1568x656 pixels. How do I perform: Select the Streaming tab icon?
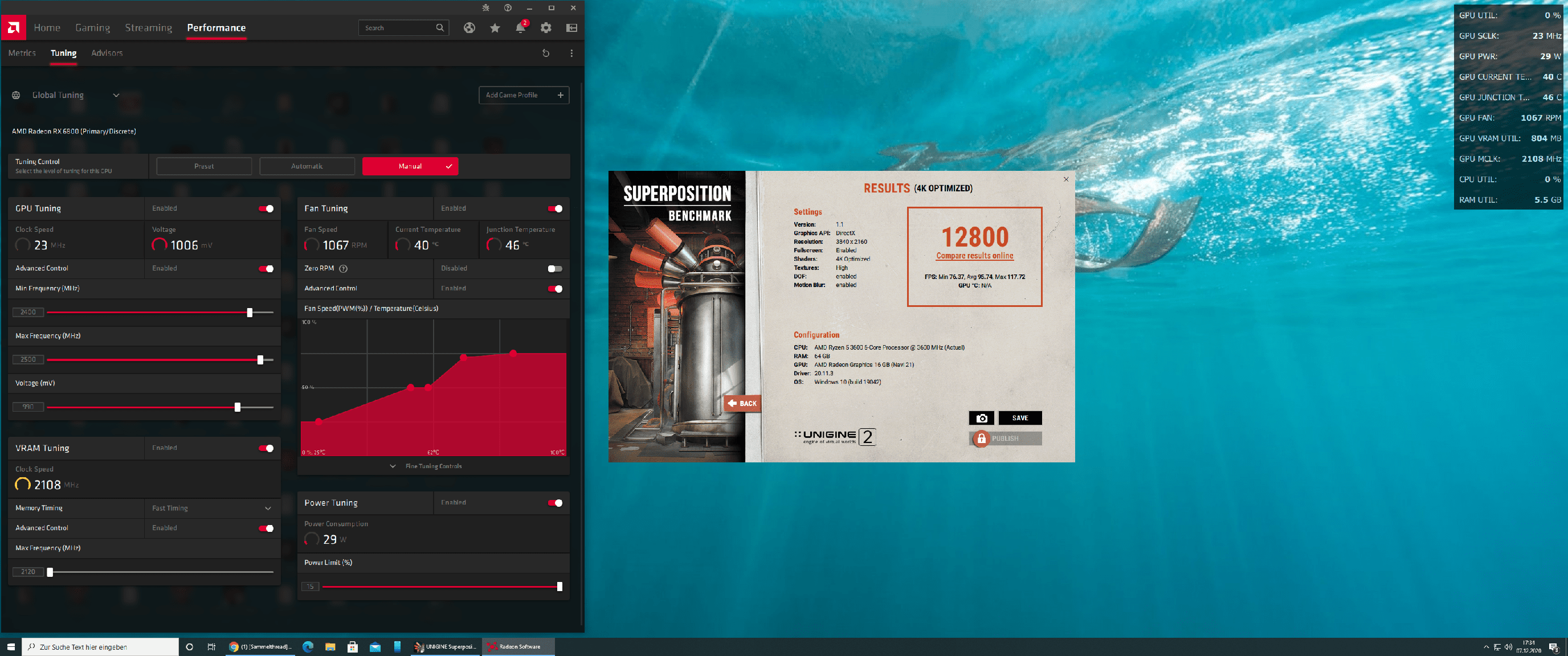coord(147,27)
